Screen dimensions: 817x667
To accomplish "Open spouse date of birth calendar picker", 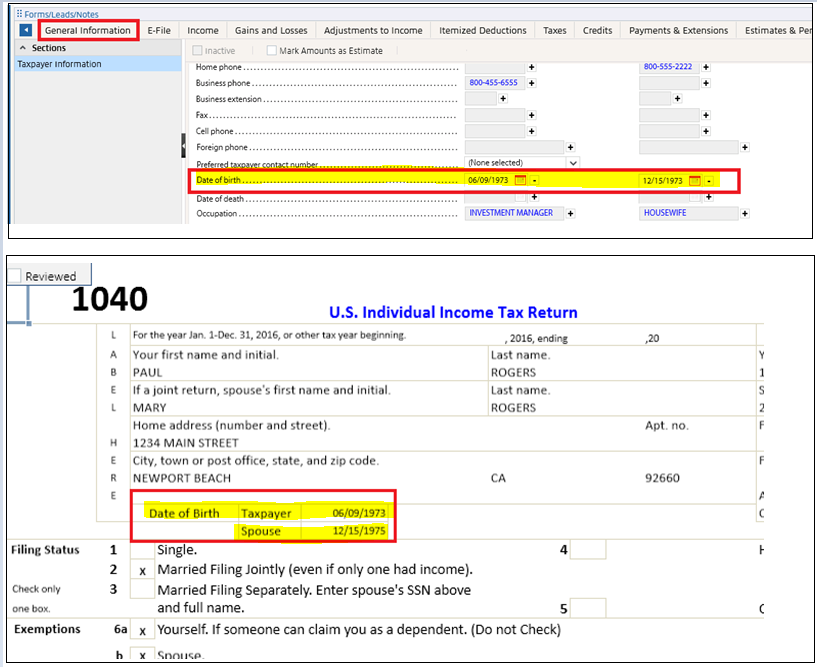I will click(695, 181).
